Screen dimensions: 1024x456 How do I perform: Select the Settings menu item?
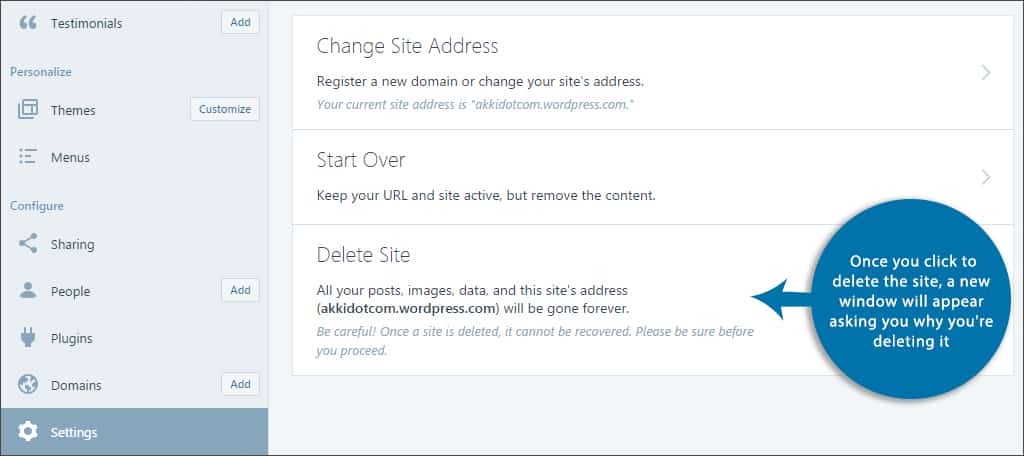(x=134, y=432)
